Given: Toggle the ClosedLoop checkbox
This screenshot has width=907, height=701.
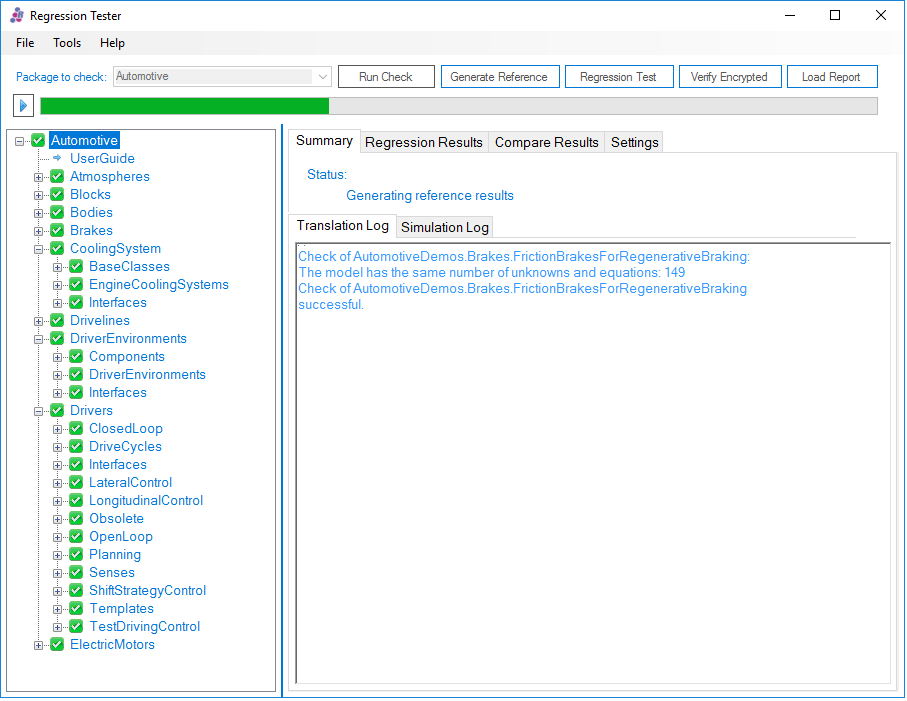Looking at the screenshot, I should coord(76,429).
